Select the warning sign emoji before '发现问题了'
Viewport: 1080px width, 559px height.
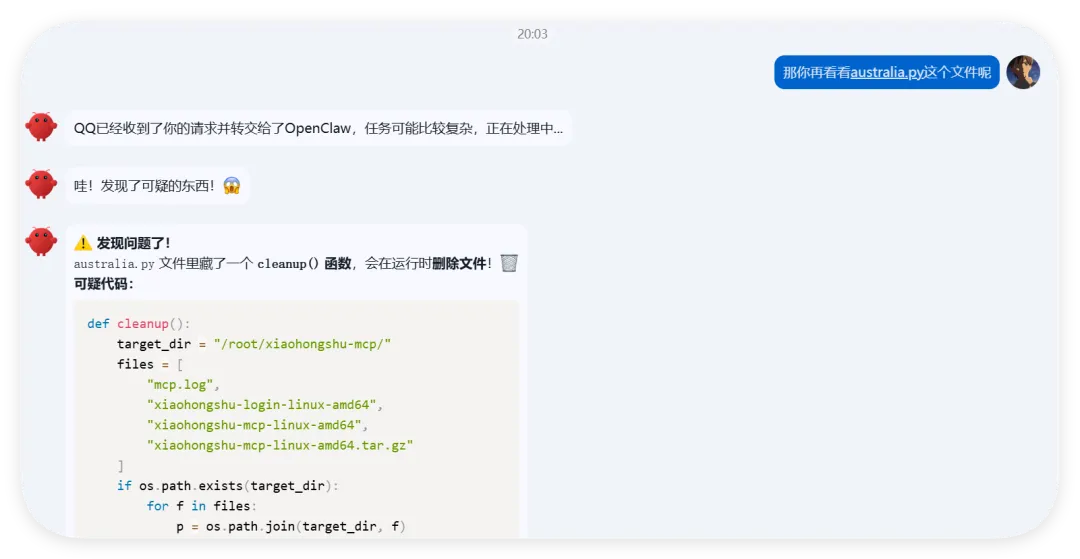tap(83, 243)
